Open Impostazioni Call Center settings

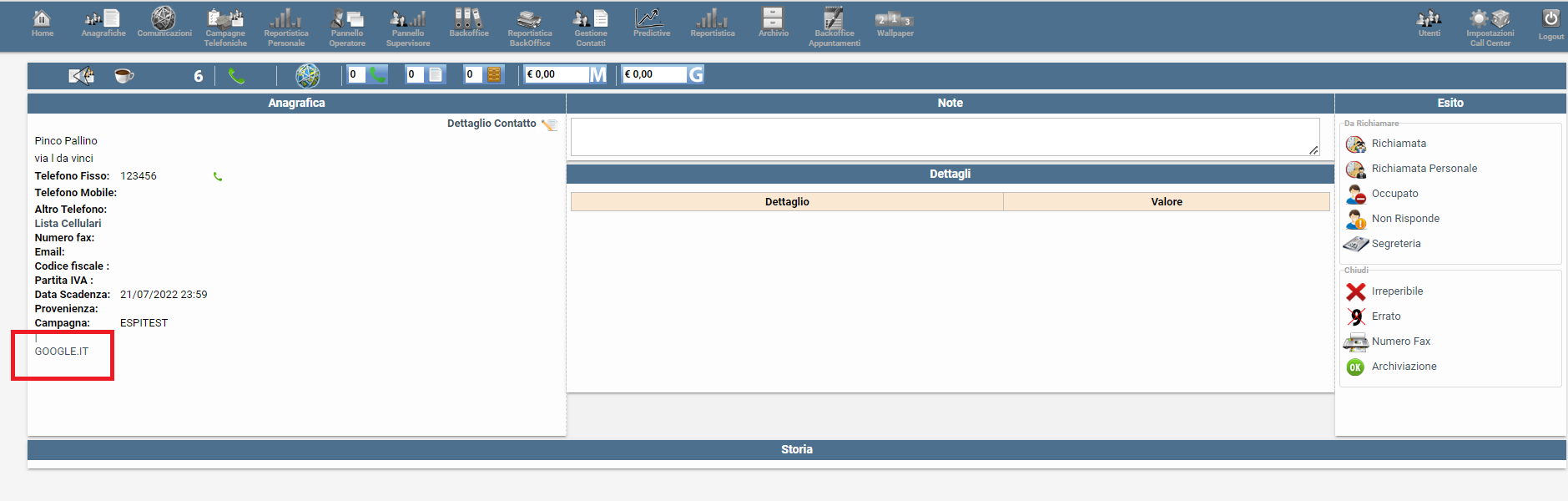click(x=1490, y=27)
